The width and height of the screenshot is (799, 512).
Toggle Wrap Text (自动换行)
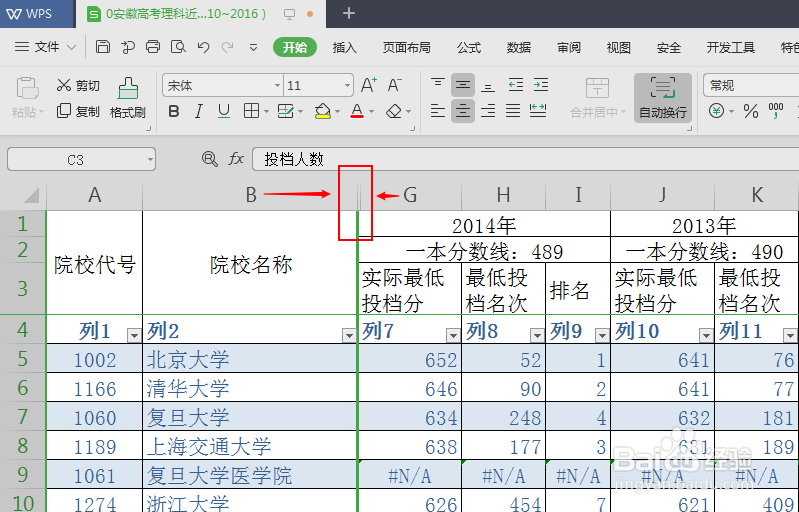662,98
